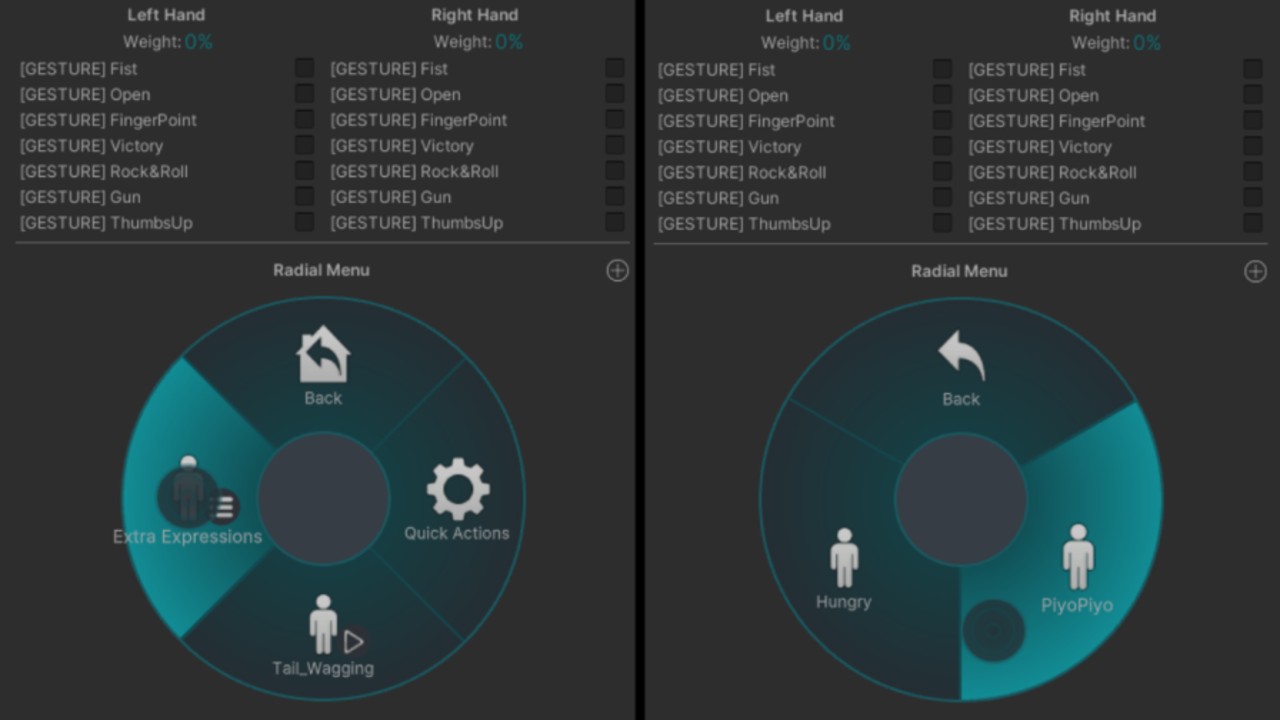This screenshot has width=1280, height=720.
Task: Check Left Hand ThumbsUp in right panel
Action: [942, 223]
